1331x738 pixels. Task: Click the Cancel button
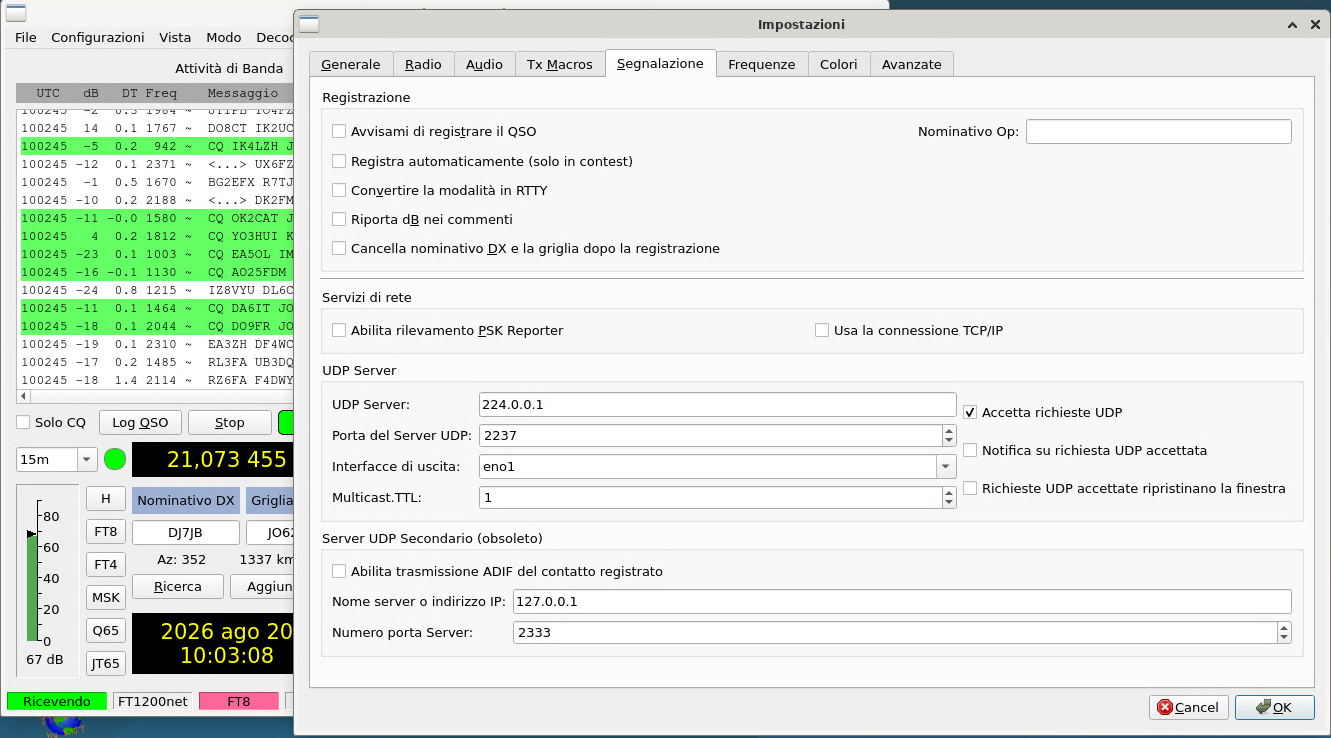tap(1188, 707)
